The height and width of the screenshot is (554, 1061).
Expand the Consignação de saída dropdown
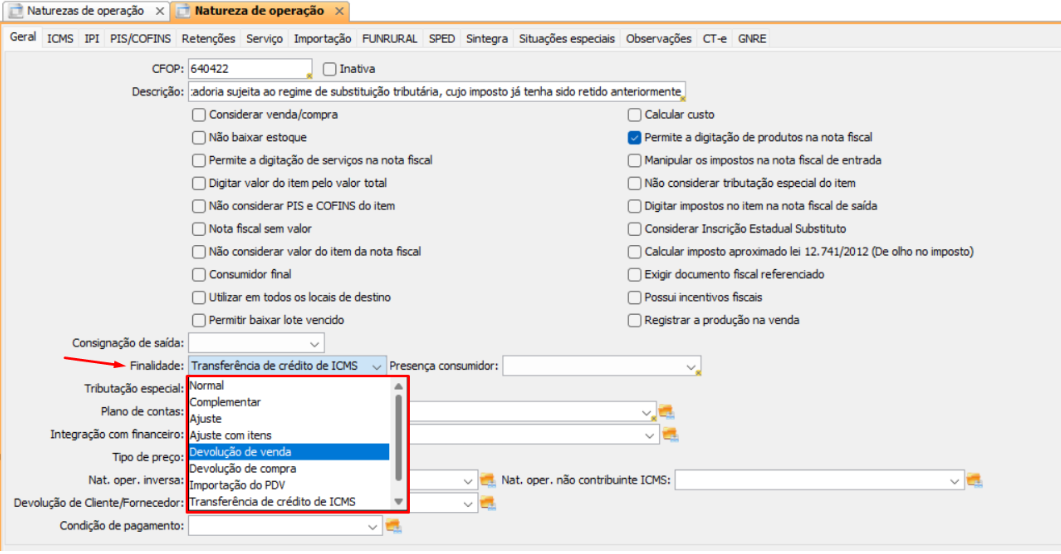click(316, 344)
